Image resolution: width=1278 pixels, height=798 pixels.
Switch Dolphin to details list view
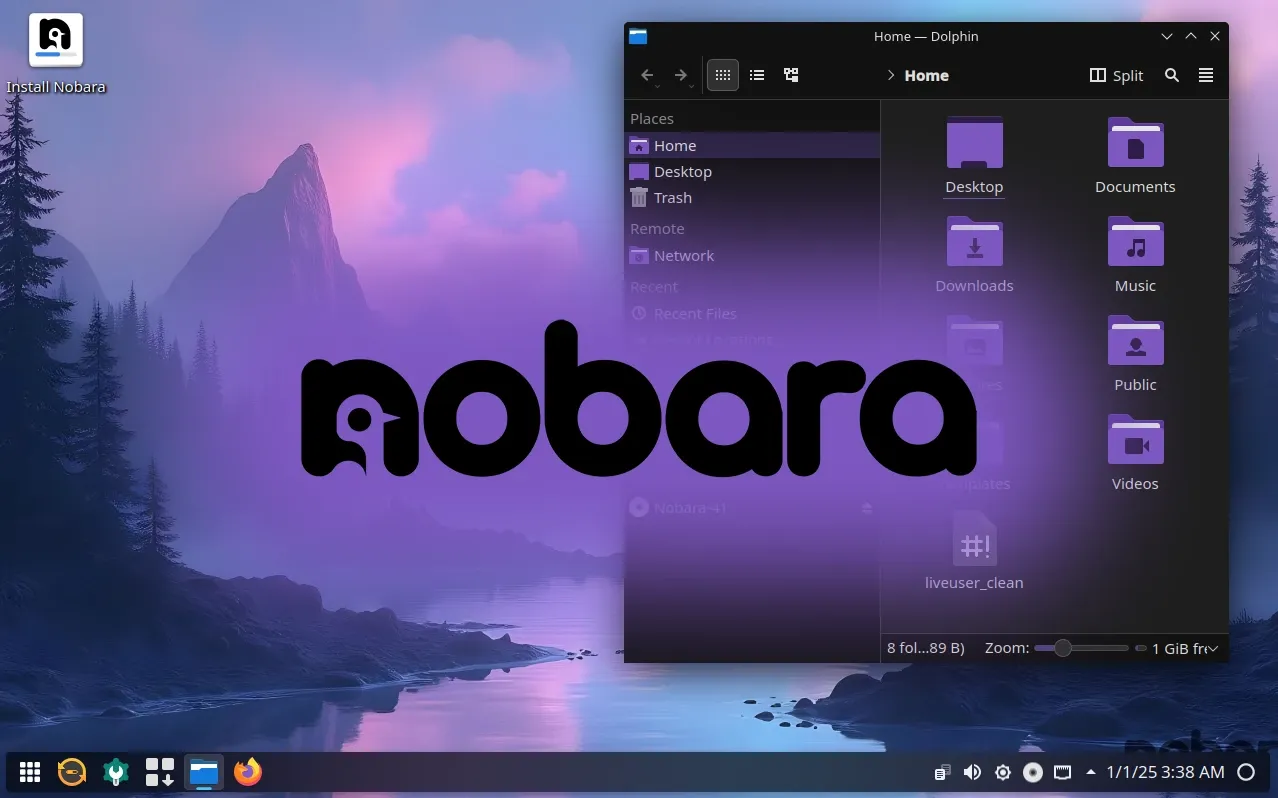[x=757, y=75]
